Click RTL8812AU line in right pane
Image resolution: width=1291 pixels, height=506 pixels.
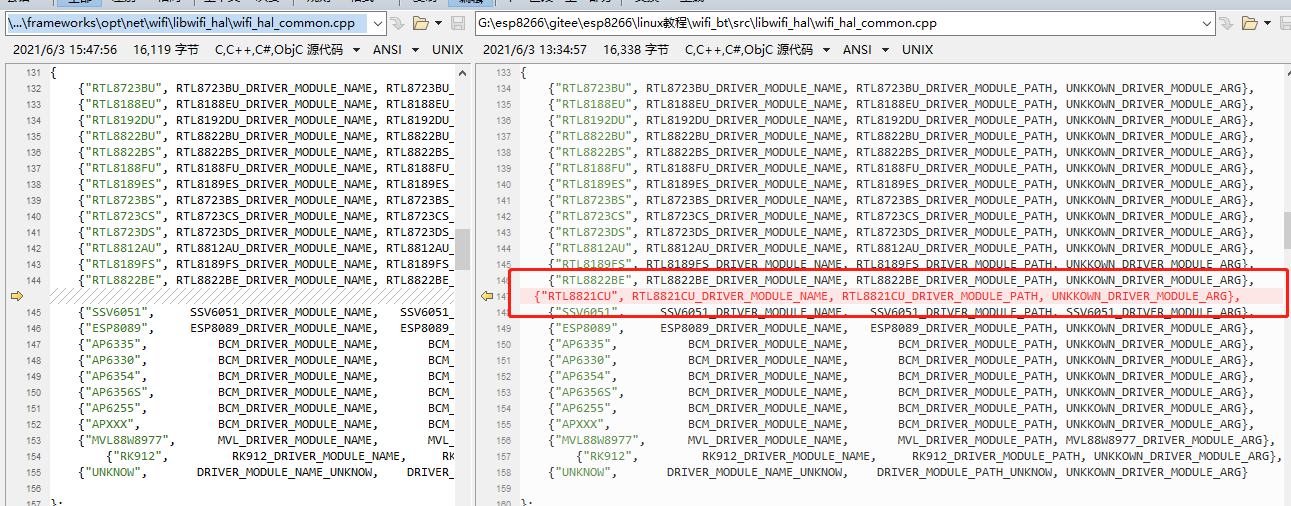pos(900,248)
